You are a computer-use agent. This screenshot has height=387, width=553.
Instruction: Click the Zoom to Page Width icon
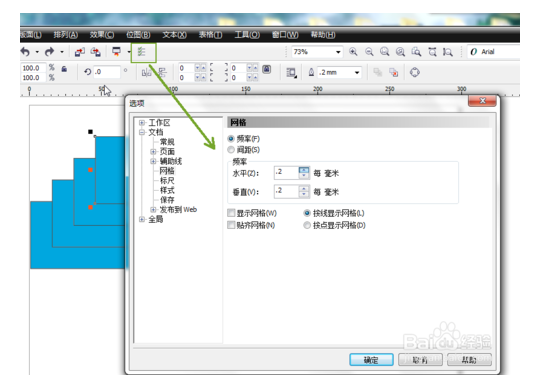432,52
